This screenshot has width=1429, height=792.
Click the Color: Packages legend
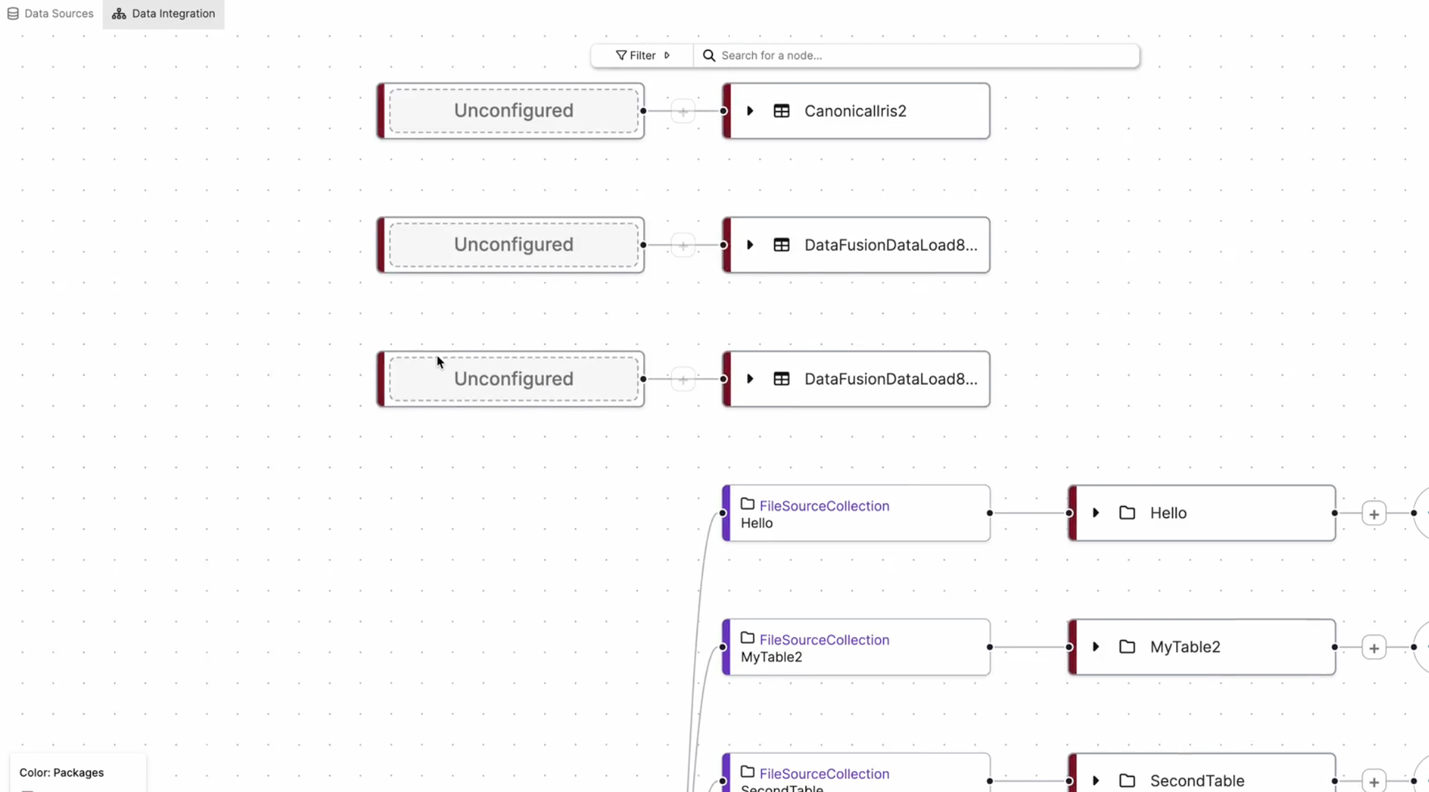62,773
